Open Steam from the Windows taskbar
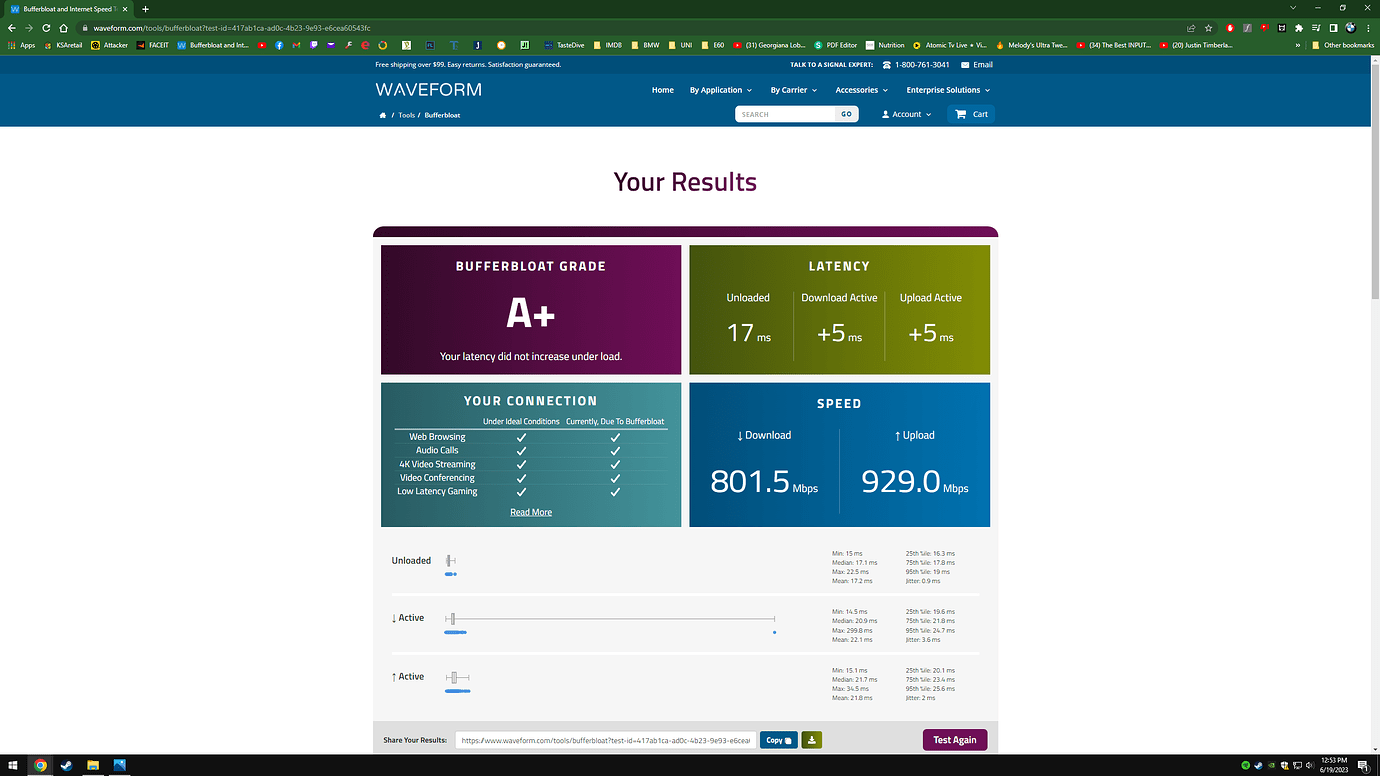 pyautogui.click(x=66, y=766)
